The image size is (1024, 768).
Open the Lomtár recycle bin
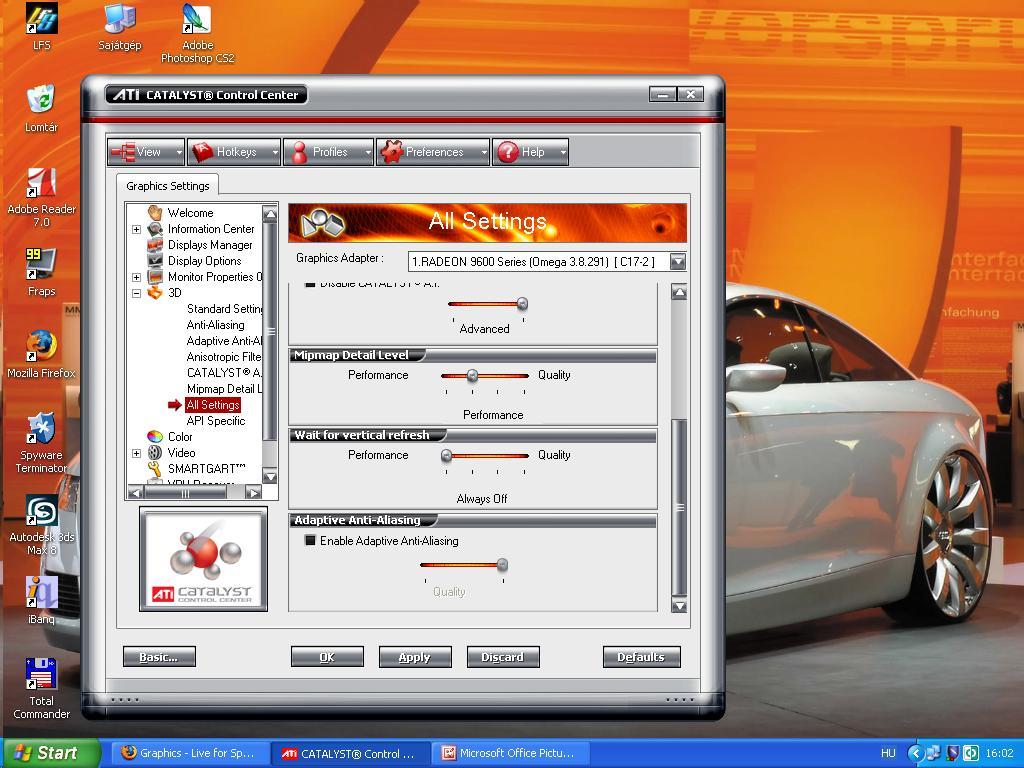pyautogui.click(x=41, y=108)
